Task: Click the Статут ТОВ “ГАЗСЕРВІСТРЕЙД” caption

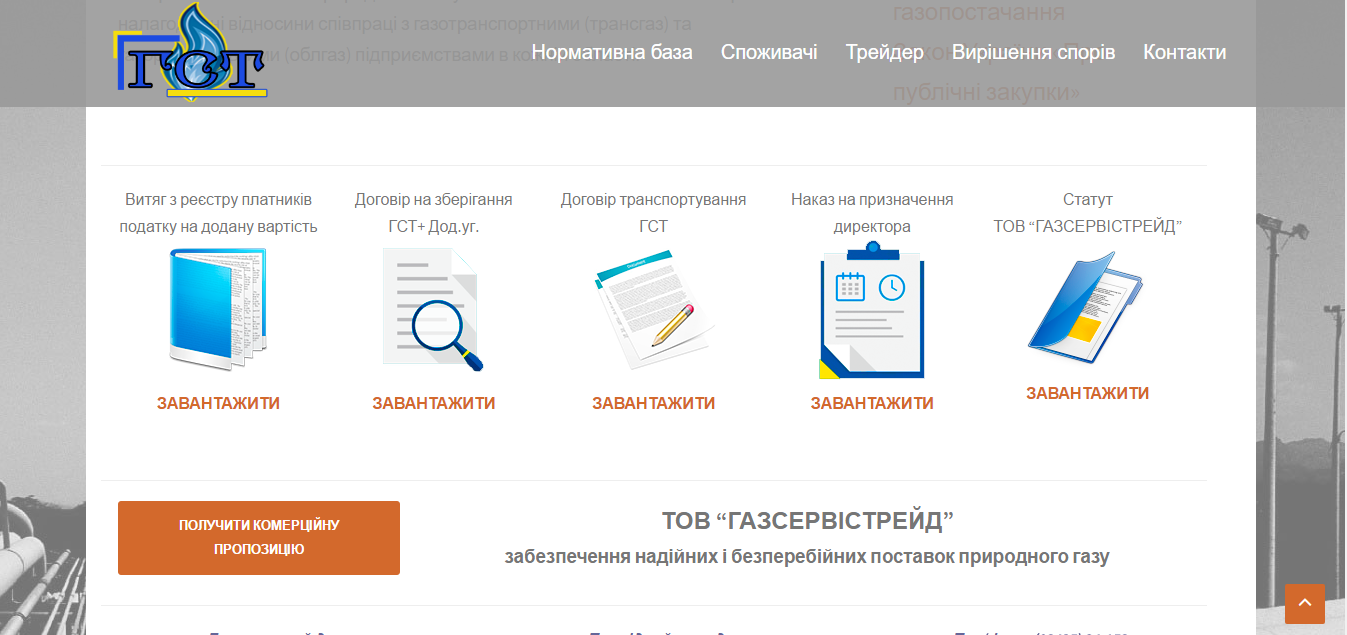Action: click(1087, 213)
